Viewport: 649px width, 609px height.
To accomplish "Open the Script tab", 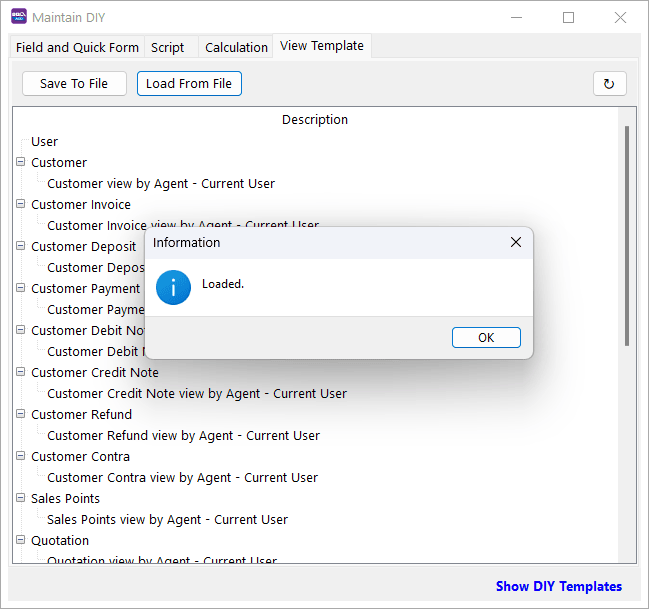I will point(167,47).
